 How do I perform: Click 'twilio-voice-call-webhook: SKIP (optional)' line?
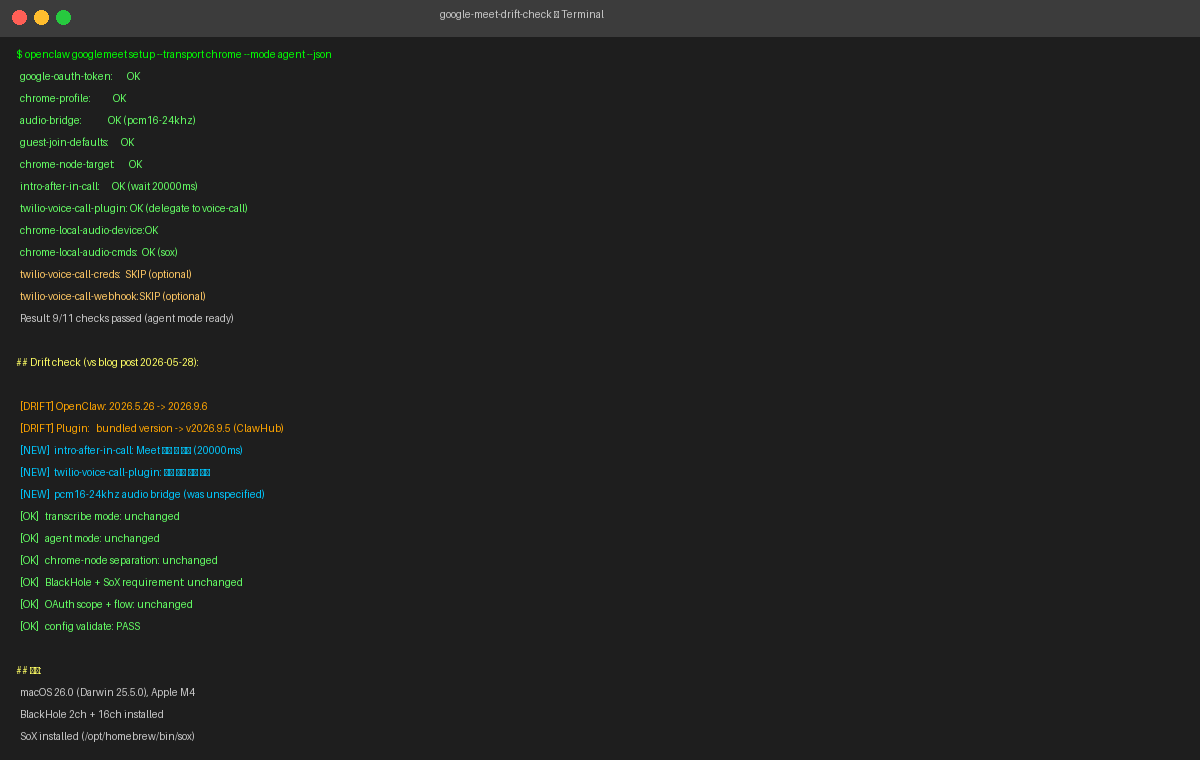pos(112,296)
